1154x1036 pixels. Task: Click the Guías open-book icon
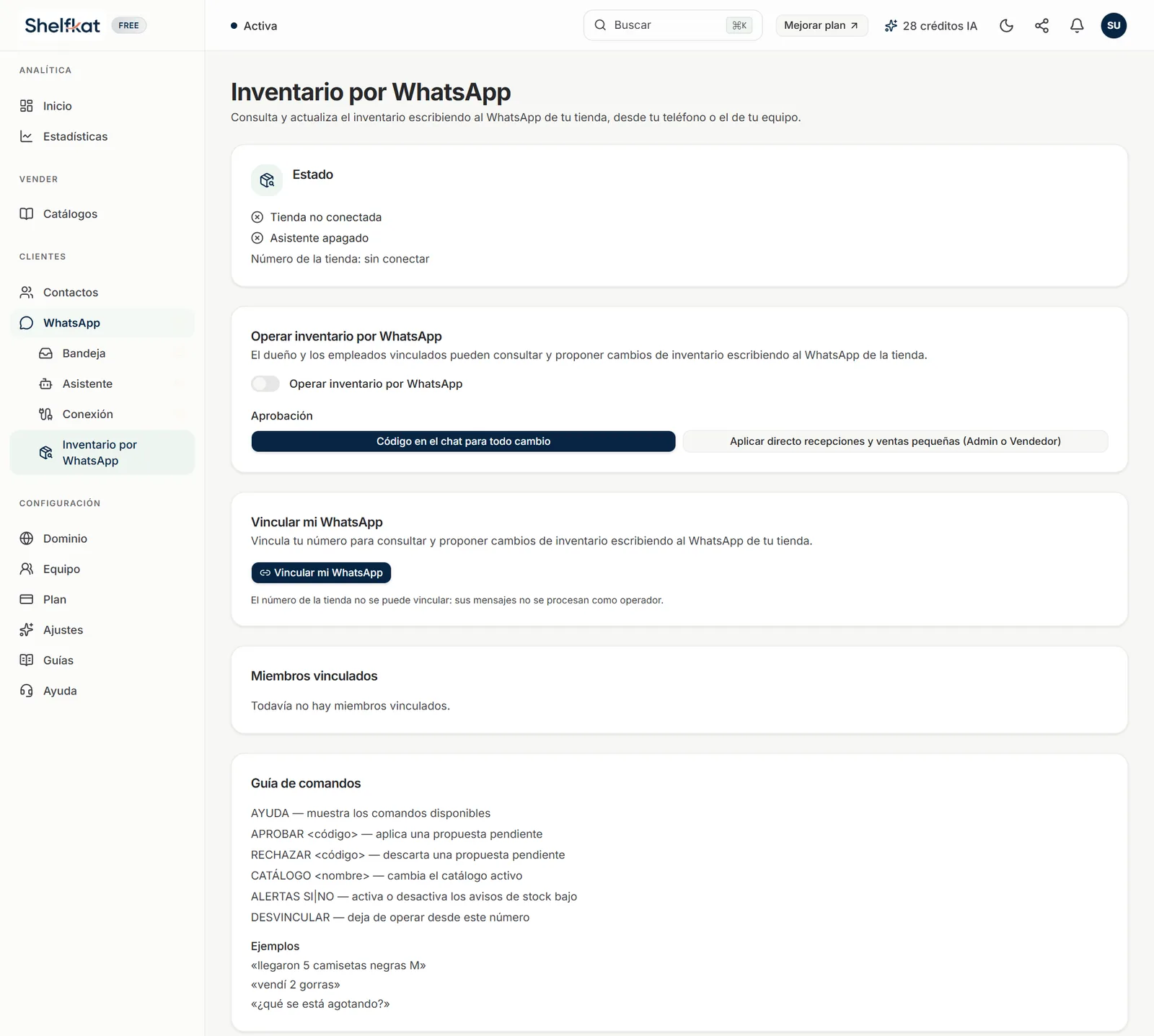point(27,660)
